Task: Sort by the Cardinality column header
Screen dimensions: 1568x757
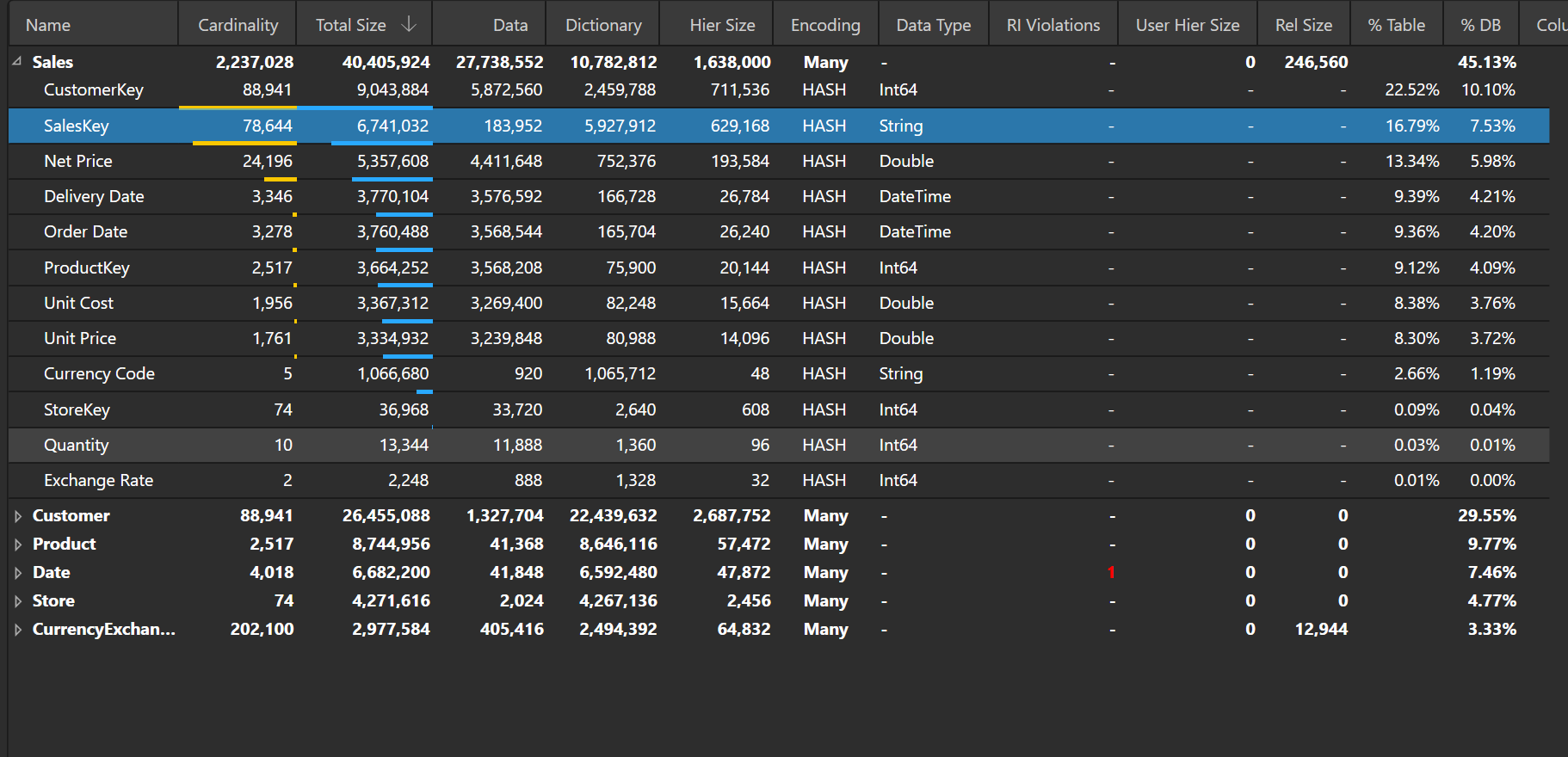Action: [x=238, y=25]
